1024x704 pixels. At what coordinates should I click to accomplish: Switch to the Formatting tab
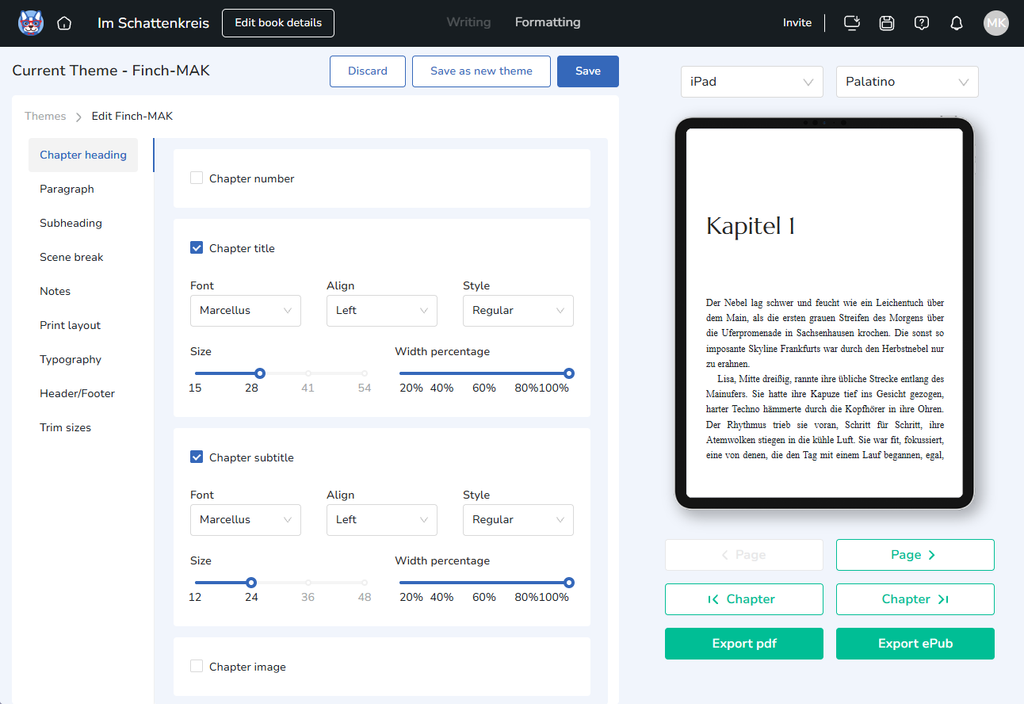pyautogui.click(x=547, y=22)
